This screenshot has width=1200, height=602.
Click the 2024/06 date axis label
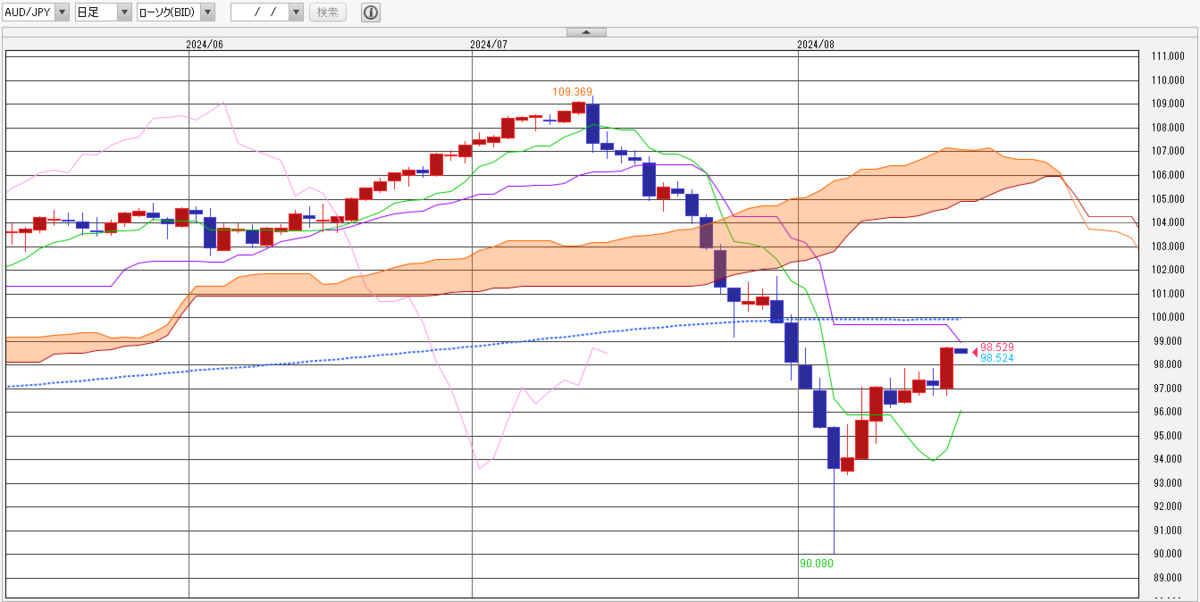(205, 44)
